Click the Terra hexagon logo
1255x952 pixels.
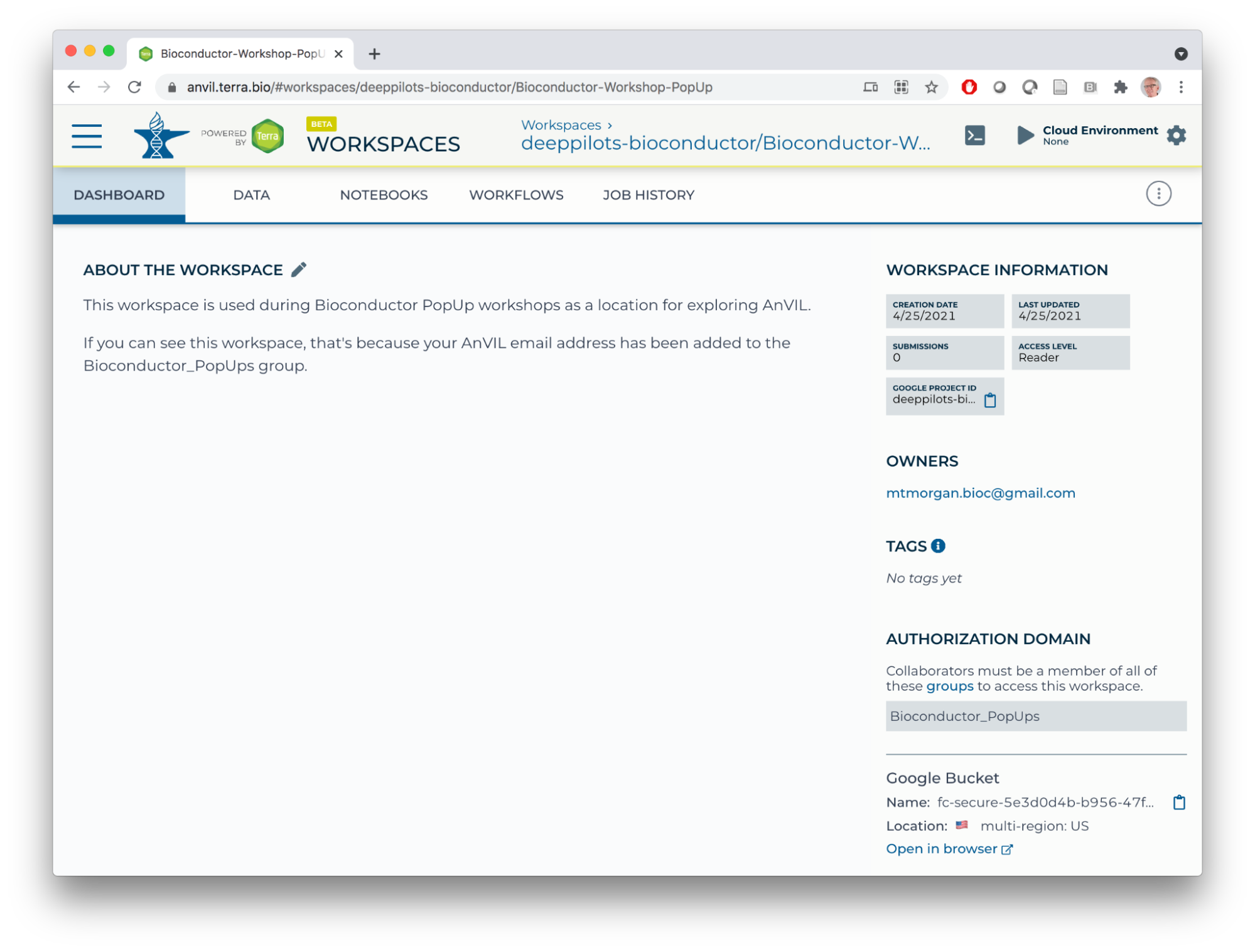tap(267, 136)
